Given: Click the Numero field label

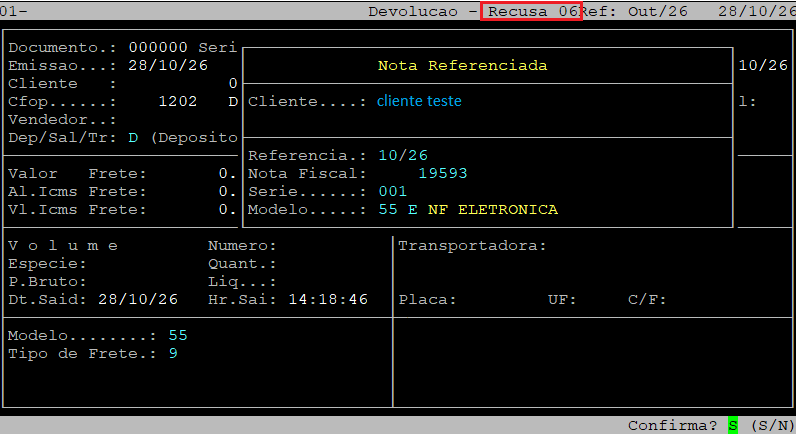Looking at the screenshot, I should 242,246.
